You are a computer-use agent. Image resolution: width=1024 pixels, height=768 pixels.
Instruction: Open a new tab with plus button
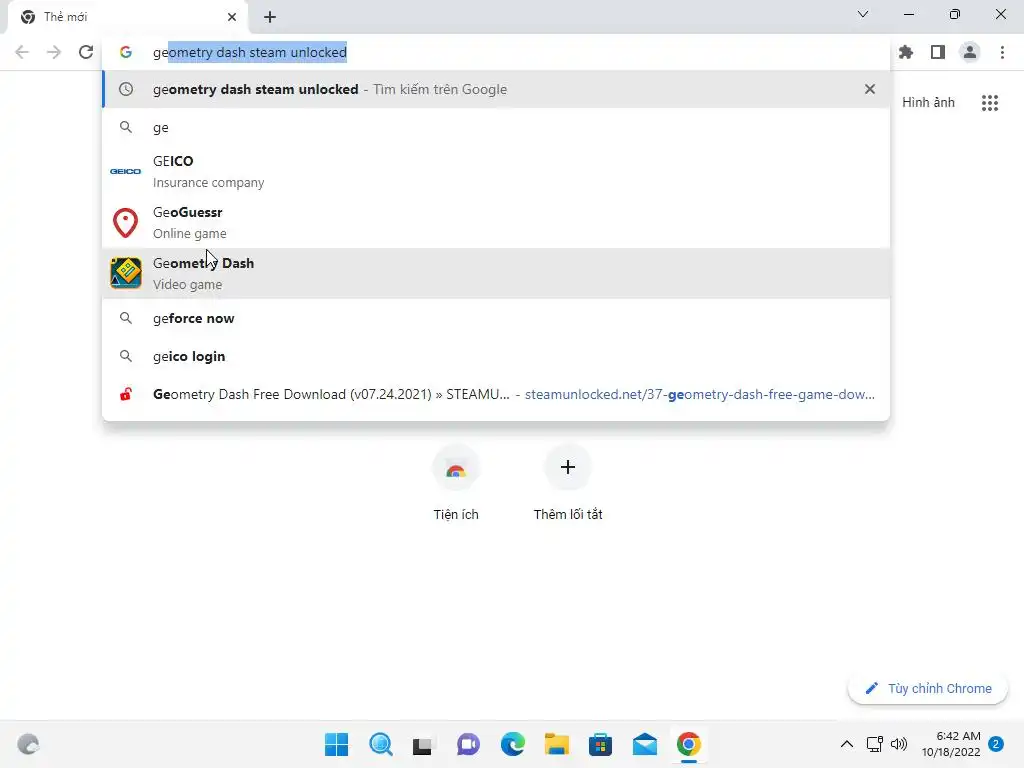270,17
